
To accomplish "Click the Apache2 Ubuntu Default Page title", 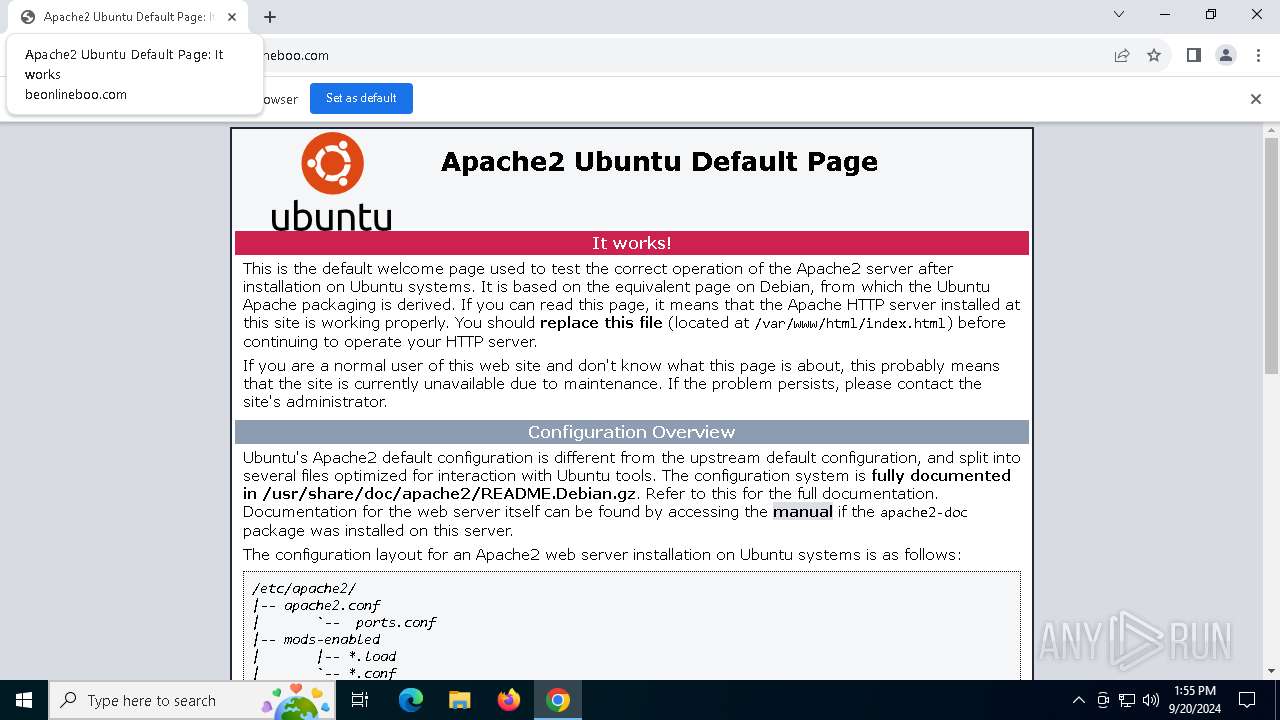I will [659, 162].
